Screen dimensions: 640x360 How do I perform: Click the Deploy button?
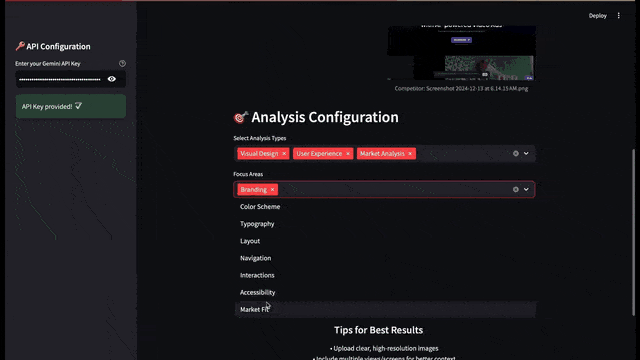tap(598, 16)
